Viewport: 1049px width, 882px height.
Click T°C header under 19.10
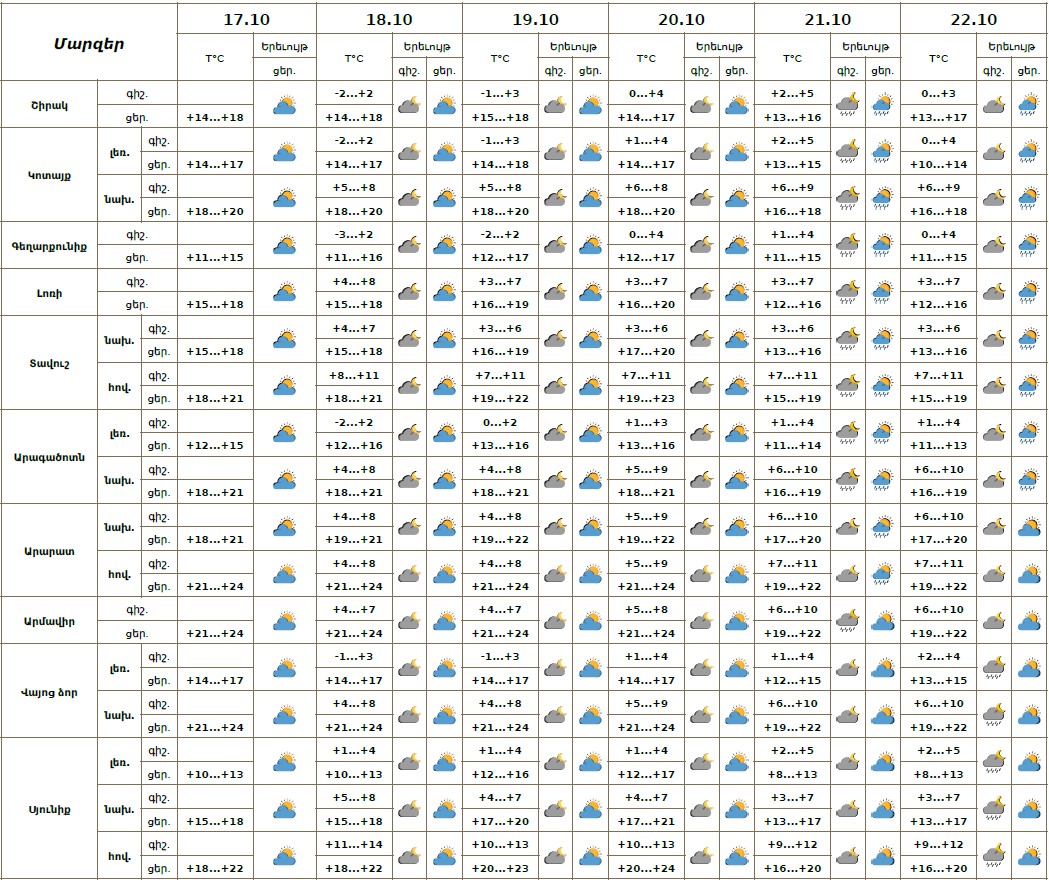[x=500, y=58]
